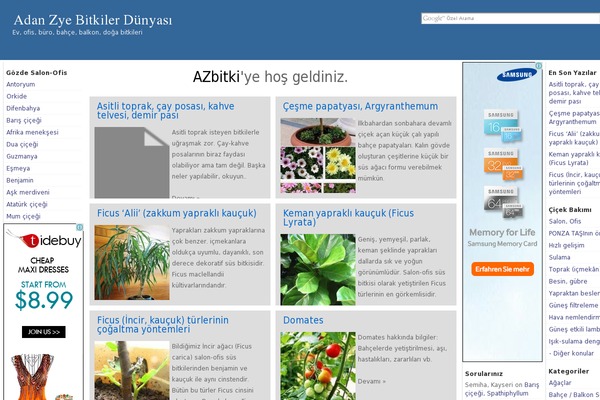Select Afrika menekşesi link

click(x=32, y=132)
